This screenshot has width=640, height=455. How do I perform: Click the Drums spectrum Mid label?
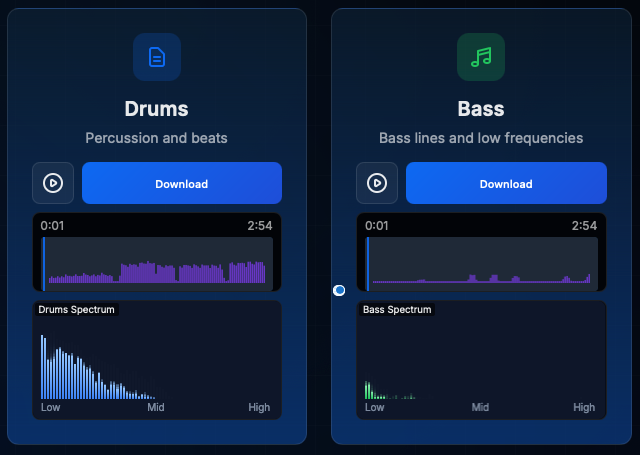156,407
